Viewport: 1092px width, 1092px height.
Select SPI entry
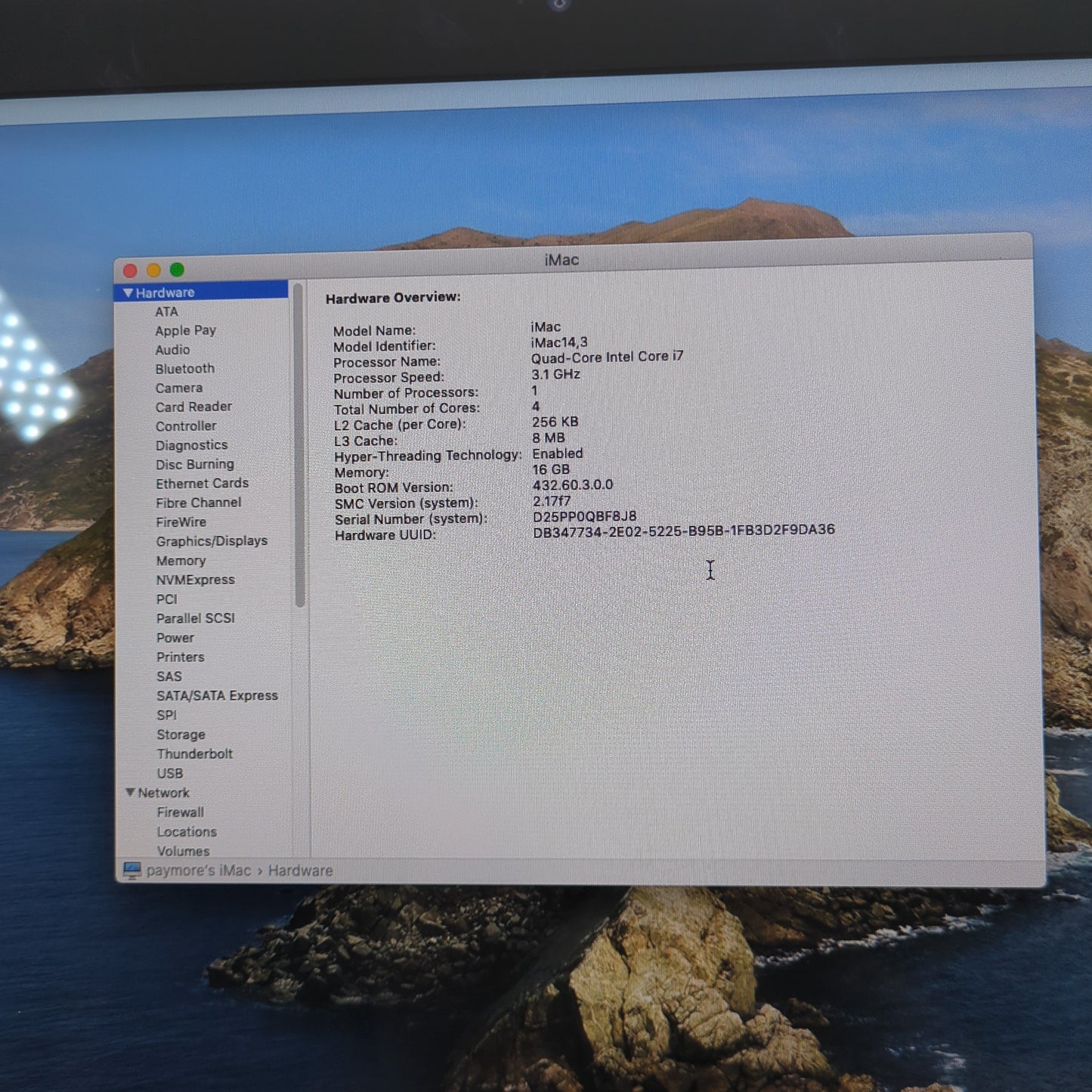click(x=166, y=715)
